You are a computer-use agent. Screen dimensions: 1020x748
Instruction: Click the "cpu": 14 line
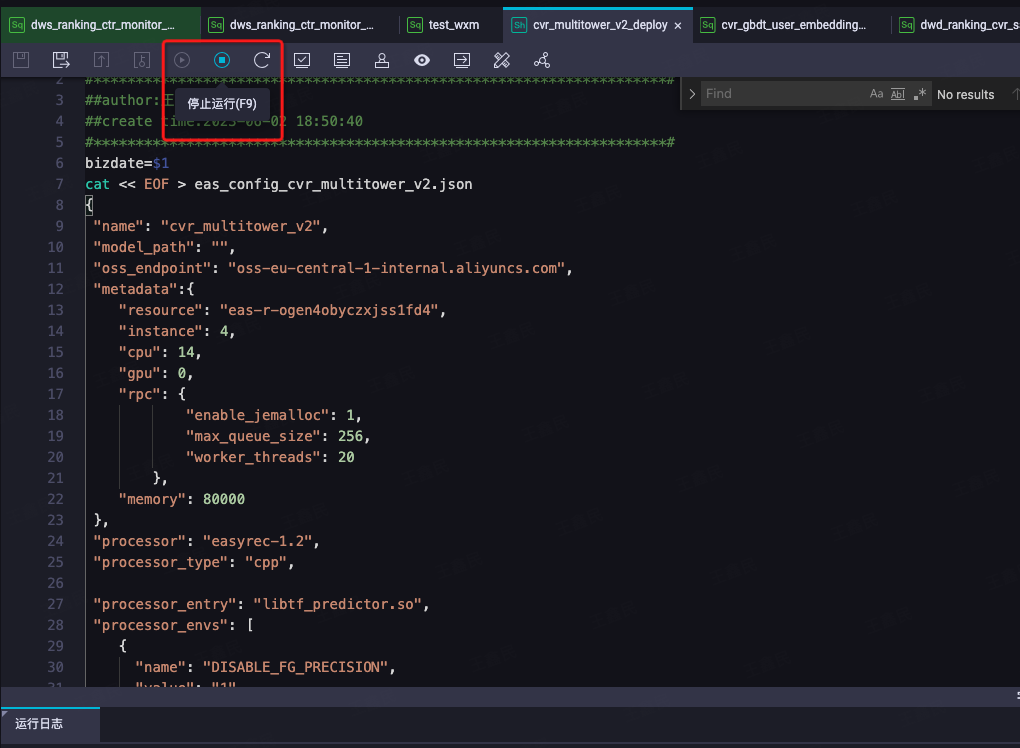click(160, 352)
